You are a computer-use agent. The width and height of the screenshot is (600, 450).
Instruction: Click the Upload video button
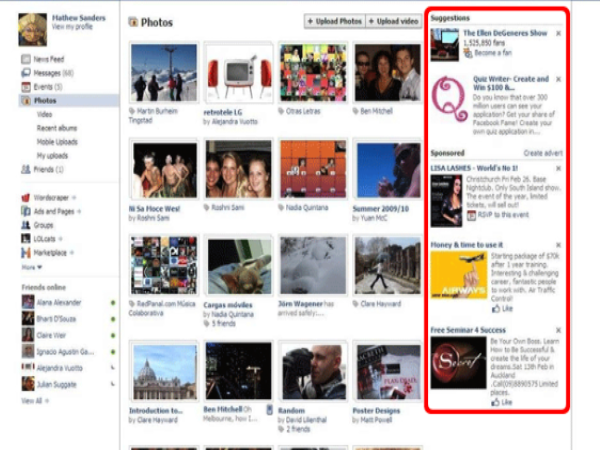(395, 21)
